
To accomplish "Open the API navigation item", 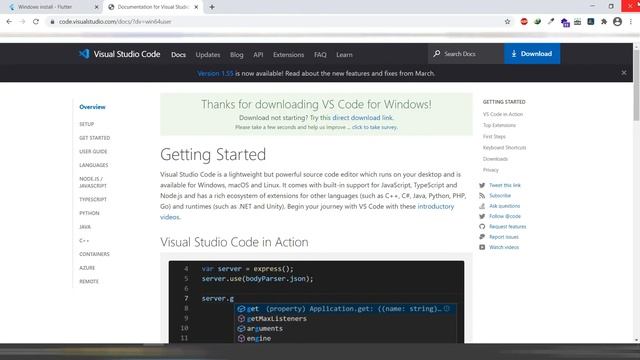I will pos(258,55).
